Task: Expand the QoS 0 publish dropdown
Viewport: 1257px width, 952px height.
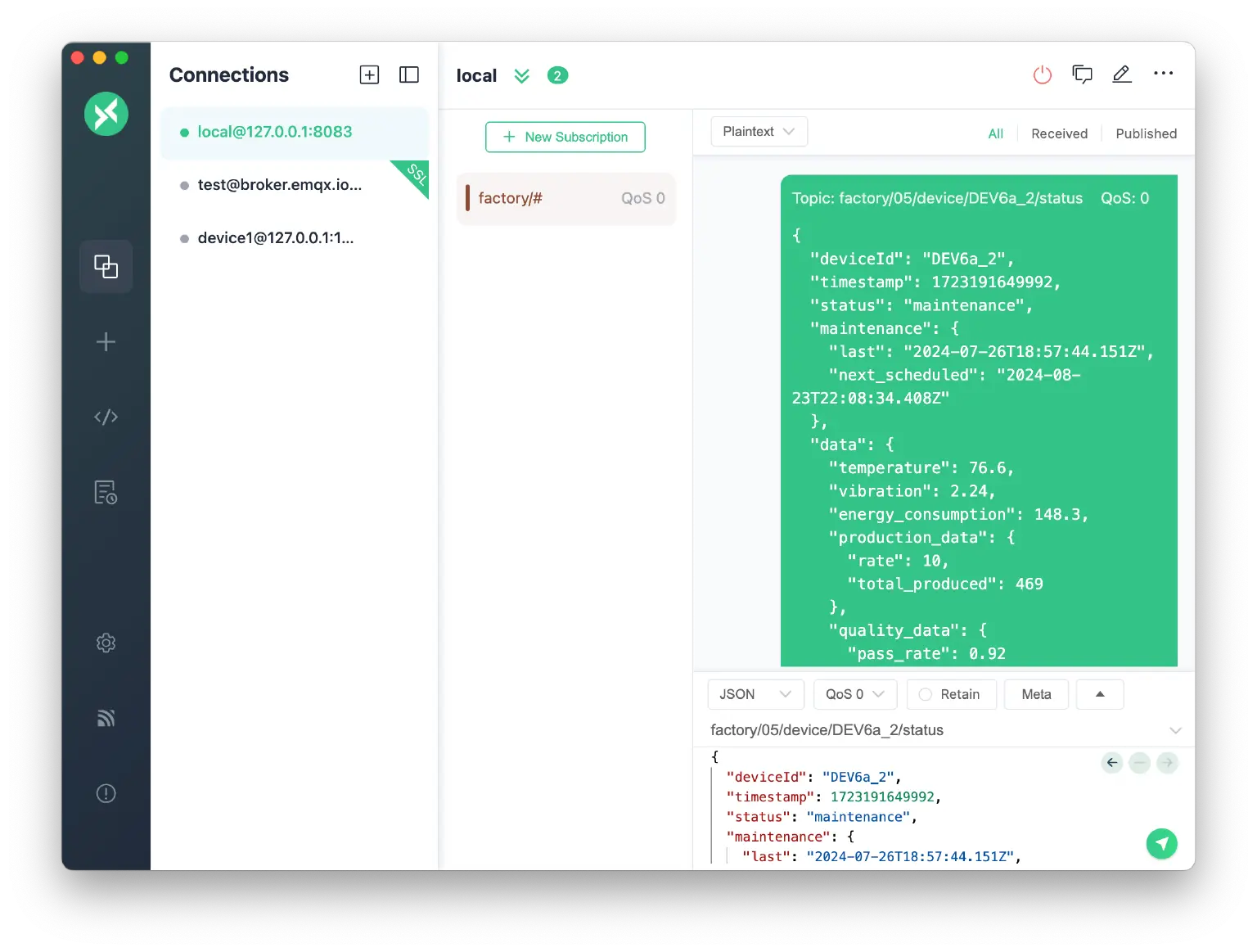Action: (854, 694)
